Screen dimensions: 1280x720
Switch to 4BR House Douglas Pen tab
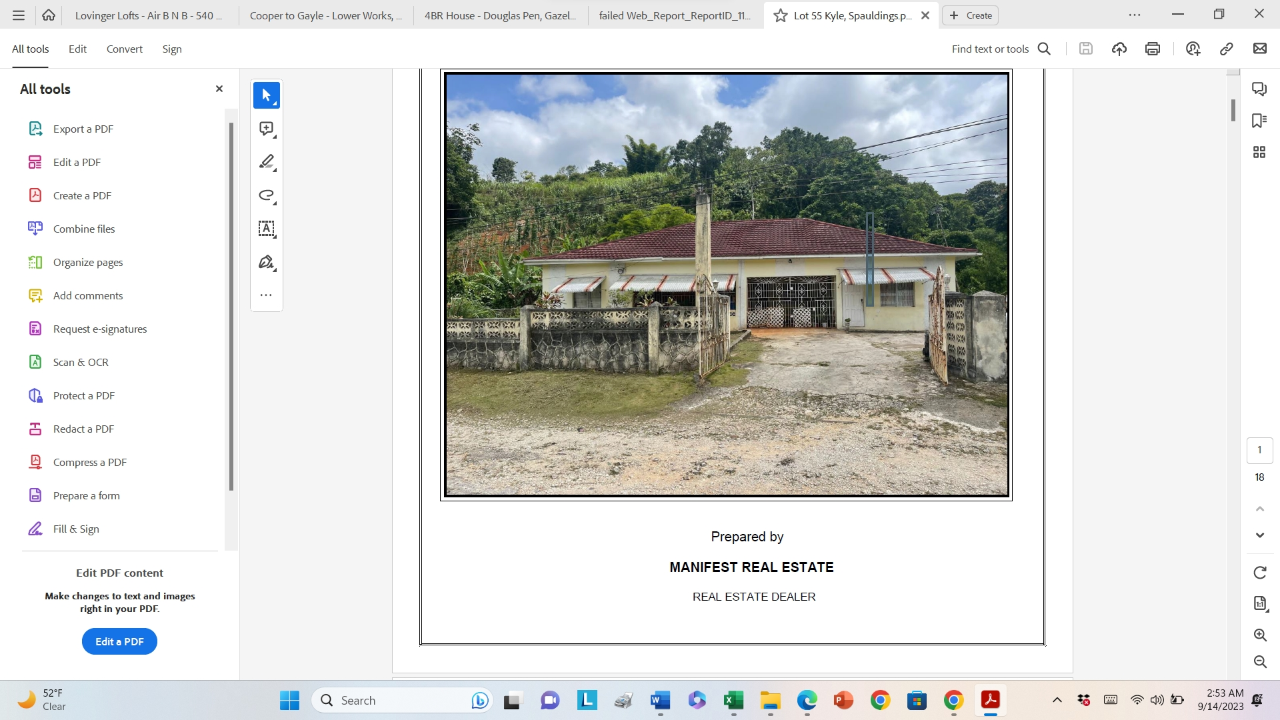pyautogui.click(x=500, y=15)
